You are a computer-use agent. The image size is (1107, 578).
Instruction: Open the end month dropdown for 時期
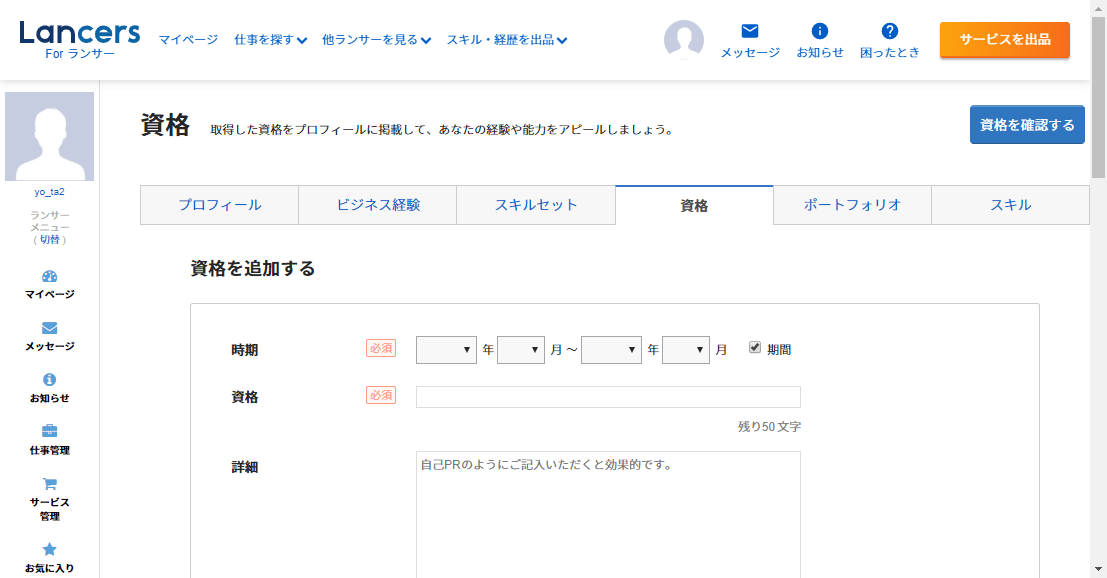[686, 350]
